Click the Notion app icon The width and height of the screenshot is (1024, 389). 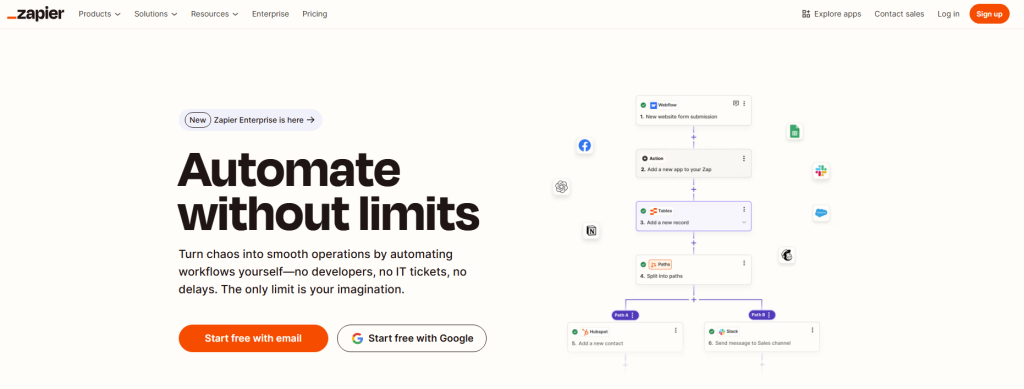click(x=592, y=231)
